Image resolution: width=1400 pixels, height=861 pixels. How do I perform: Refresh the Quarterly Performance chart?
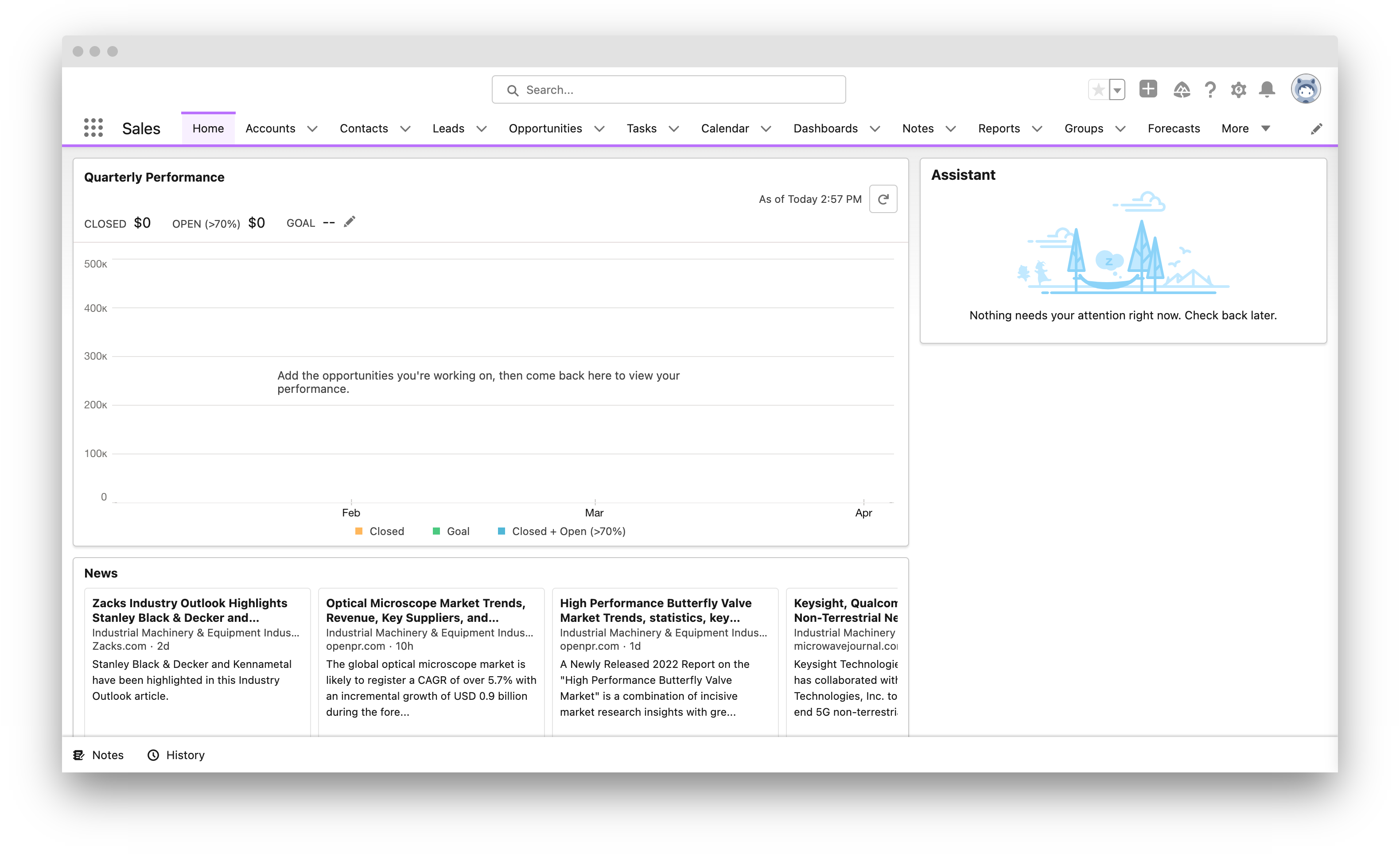tap(883, 199)
